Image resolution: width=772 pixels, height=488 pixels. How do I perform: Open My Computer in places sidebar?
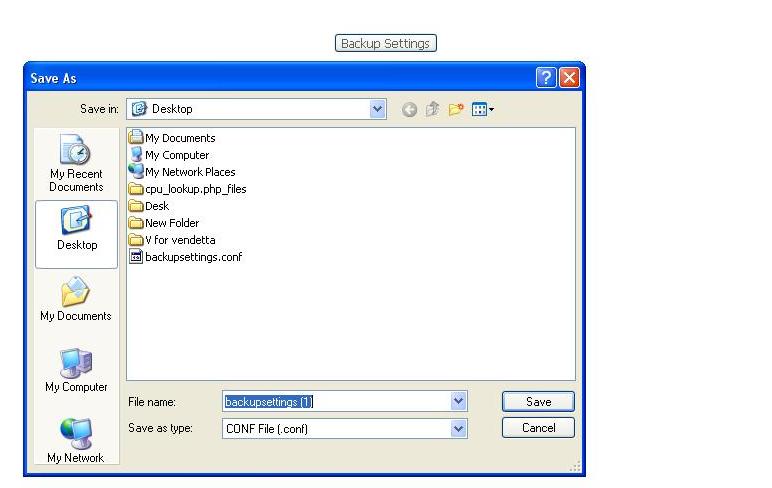(76, 370)
